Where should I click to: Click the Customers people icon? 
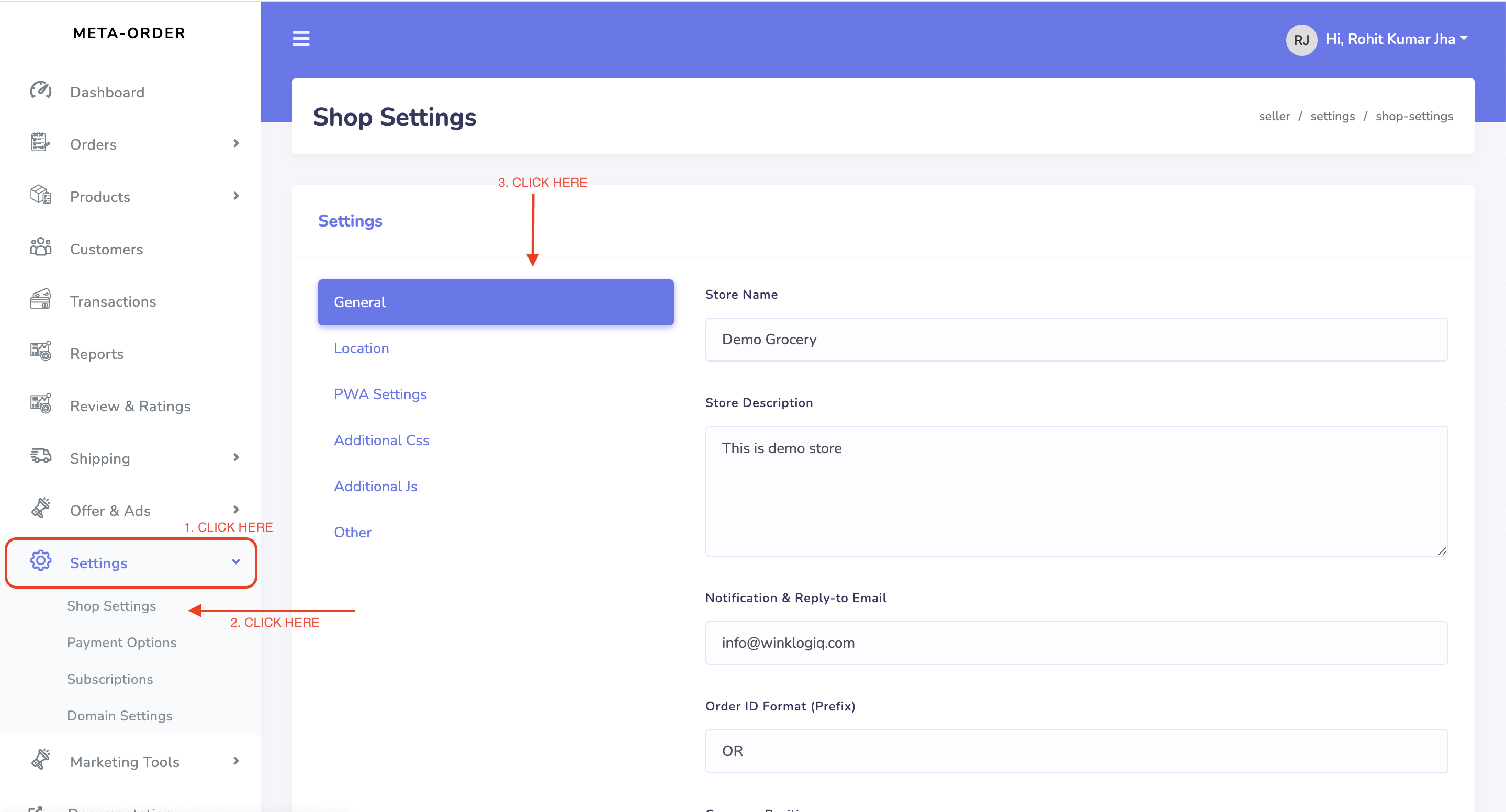point(40,247)
